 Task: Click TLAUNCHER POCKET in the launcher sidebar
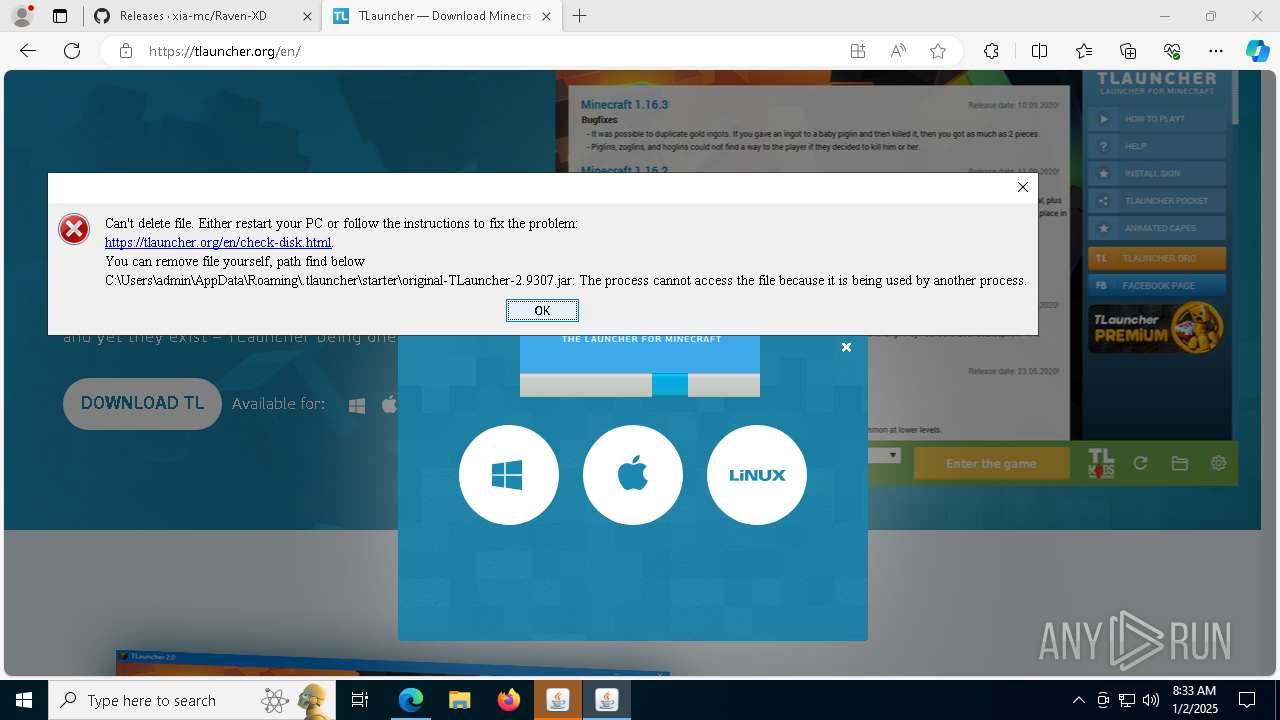click(1156, 201)
